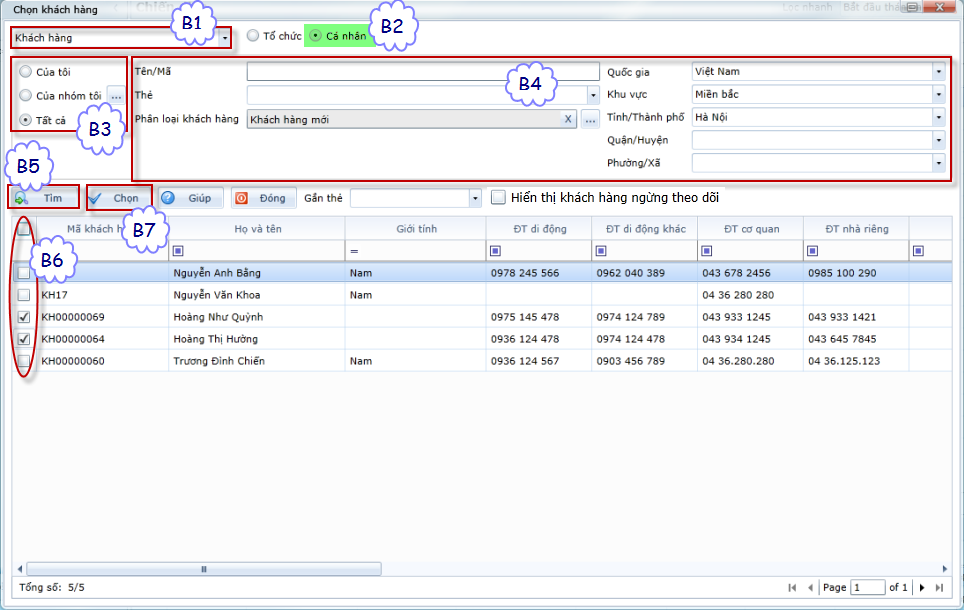
Task: Open Phân loại khách hàng browse ellipsis button
Action: 590,119
